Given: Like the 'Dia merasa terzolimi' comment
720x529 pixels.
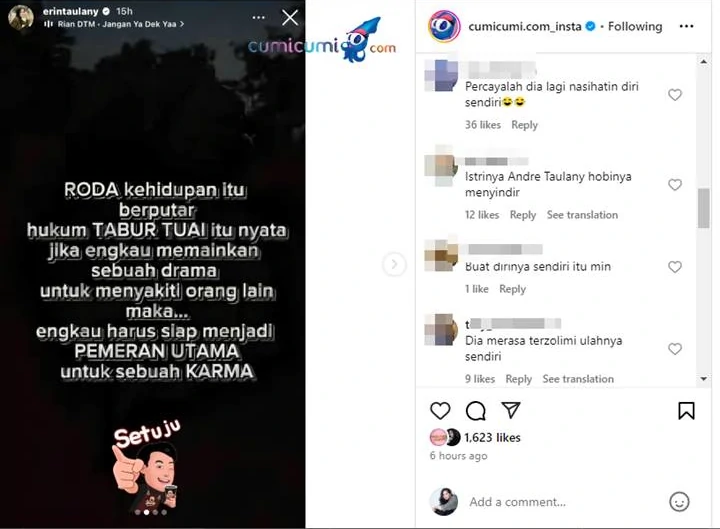Looking at the screenshot, I should tap(675, 349).
